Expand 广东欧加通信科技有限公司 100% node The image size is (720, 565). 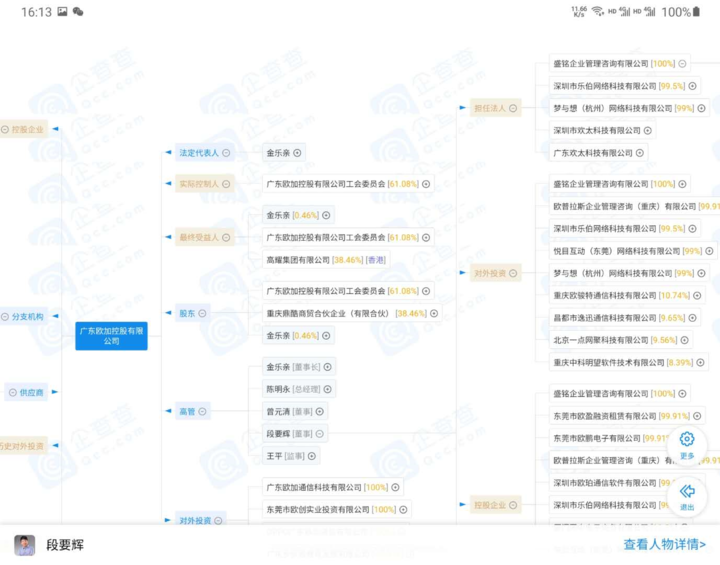[x=395, y=487]
